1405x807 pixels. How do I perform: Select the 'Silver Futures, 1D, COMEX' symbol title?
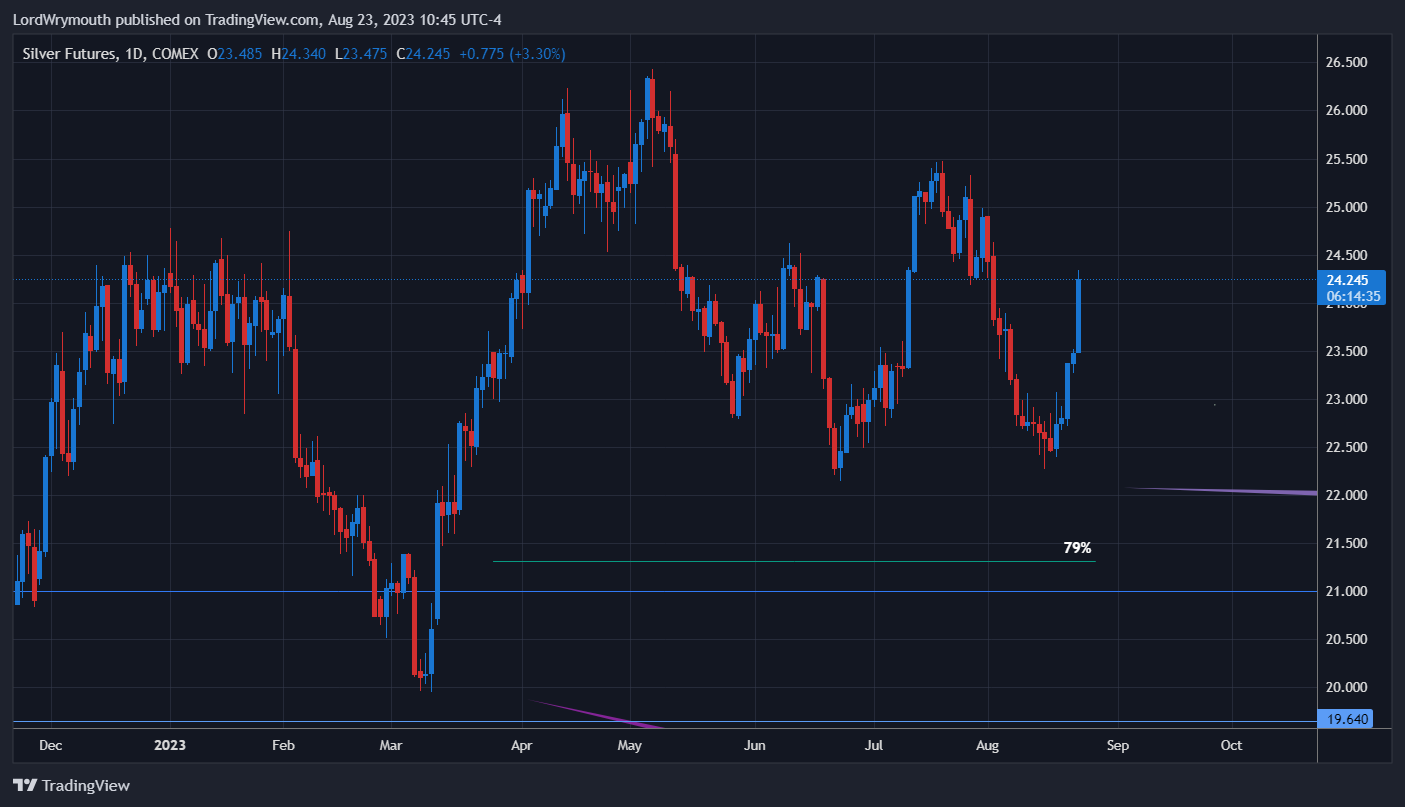pos(111,53)
